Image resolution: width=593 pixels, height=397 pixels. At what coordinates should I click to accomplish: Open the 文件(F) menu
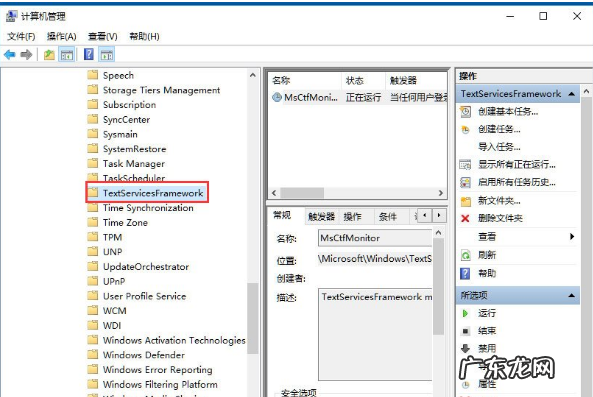pyautogui.click(x=21, y=36)
